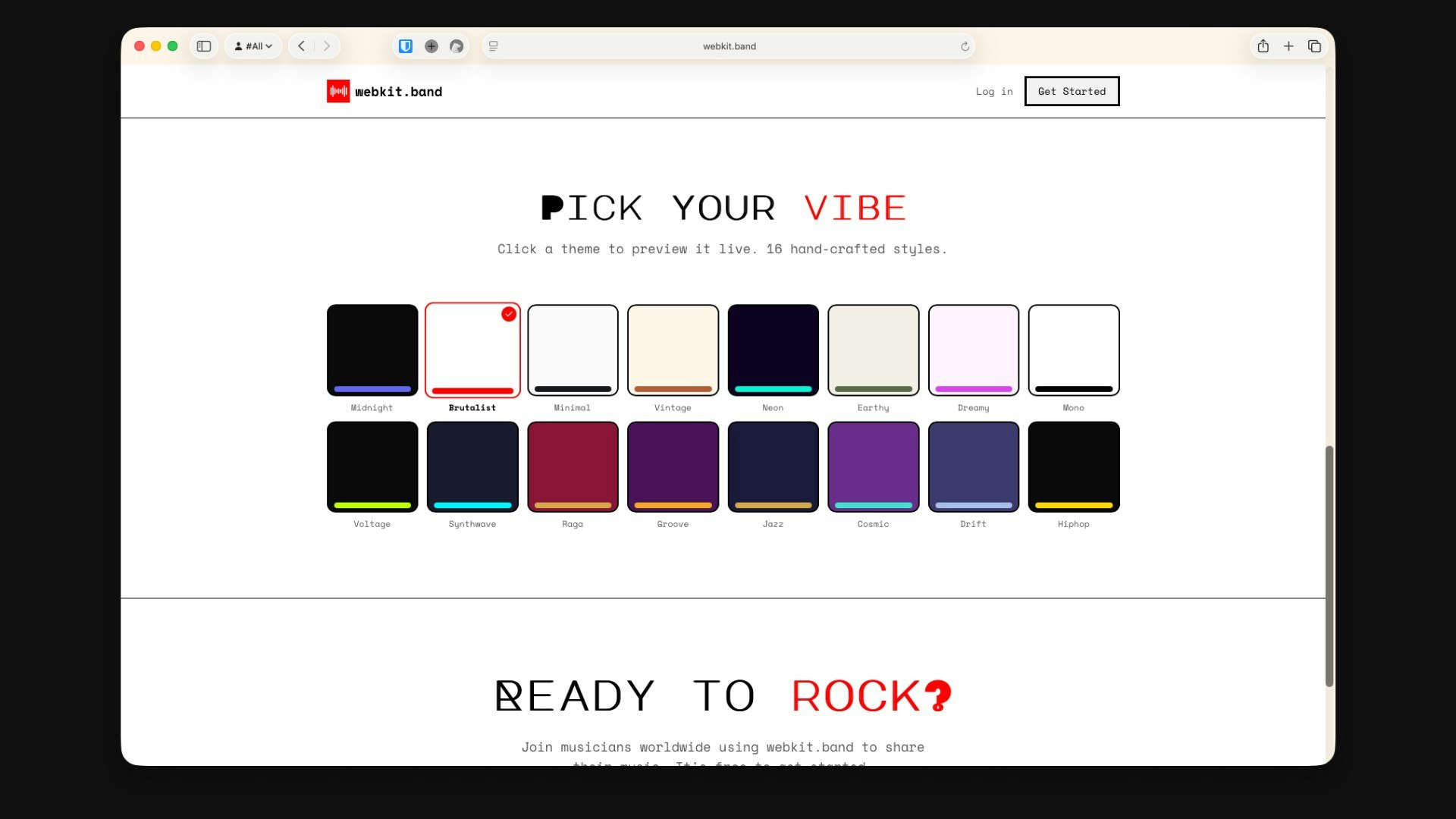Select the Synthwave theme
Image resolution: width=1456 pixels, height=819 pixels.
click(472, 466)
